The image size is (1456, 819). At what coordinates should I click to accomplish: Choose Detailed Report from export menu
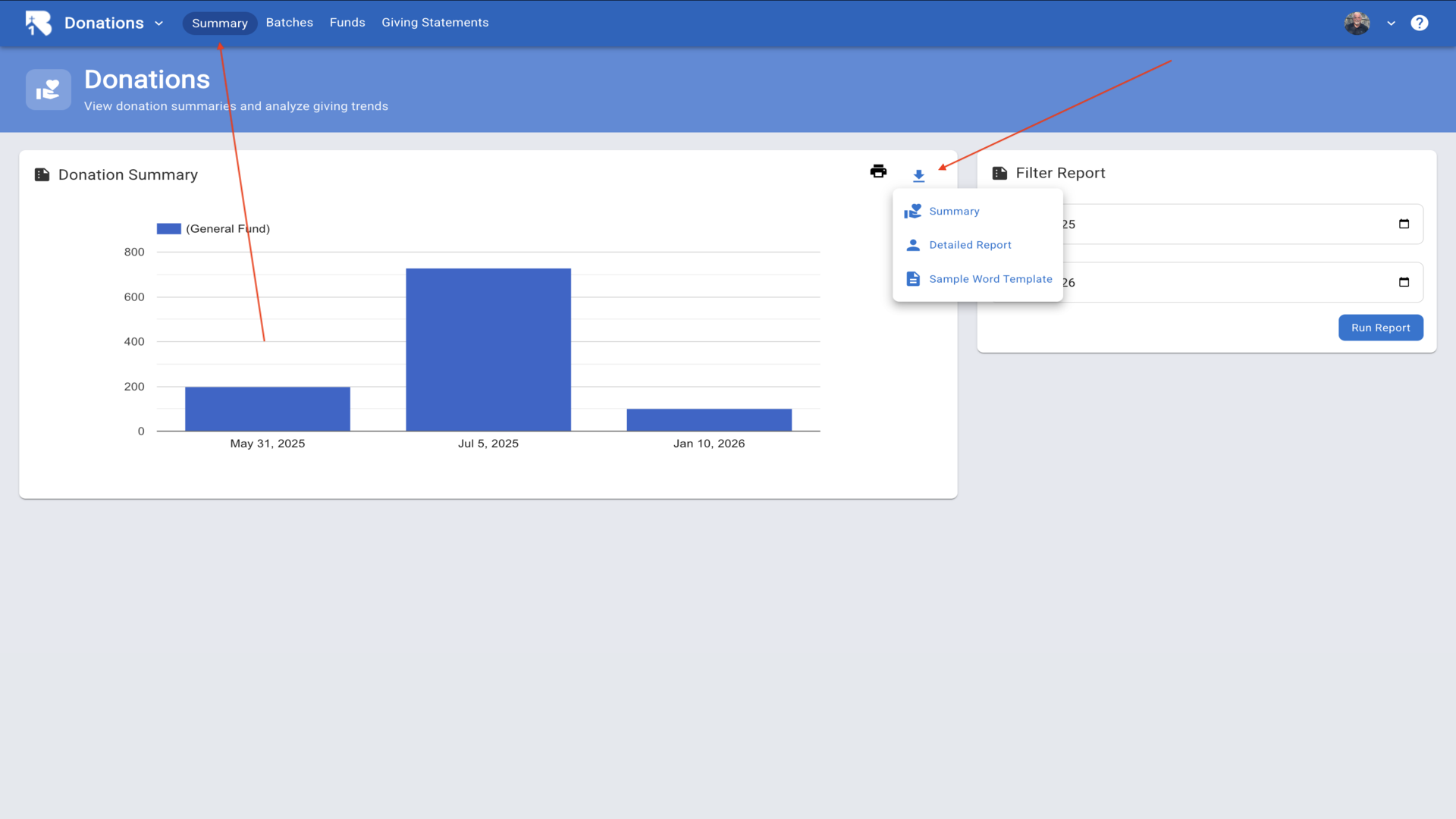[x=970, y=245]
